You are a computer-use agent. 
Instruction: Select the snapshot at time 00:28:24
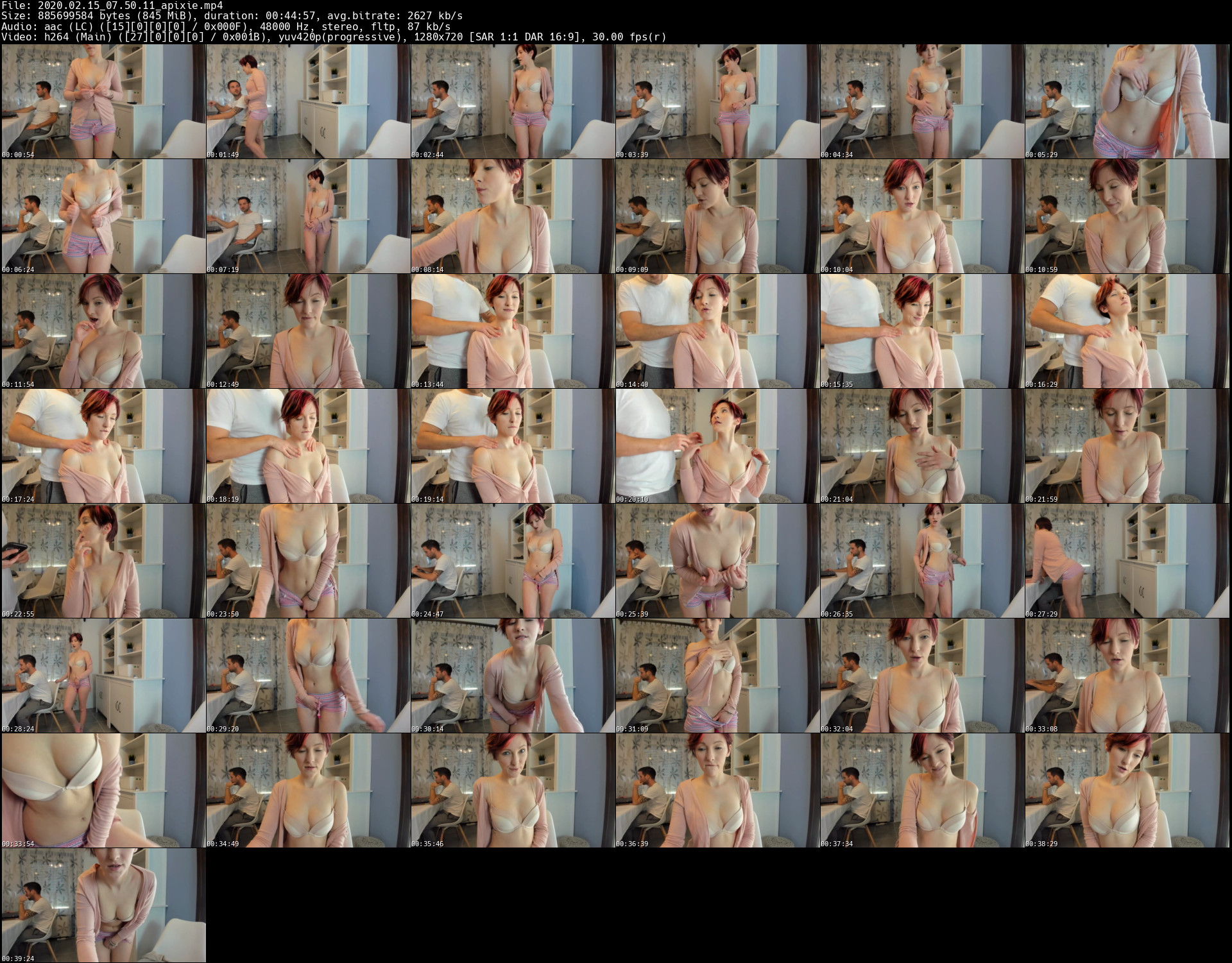tap(103, 676)
